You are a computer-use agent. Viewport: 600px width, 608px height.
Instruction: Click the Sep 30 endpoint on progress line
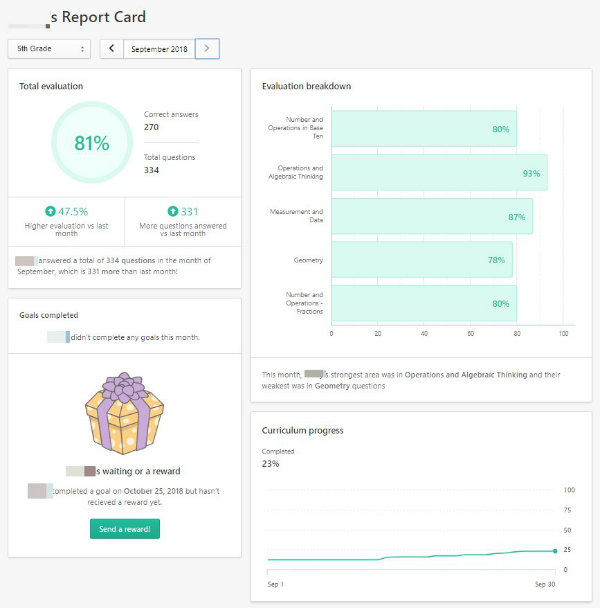click(555, 551)
